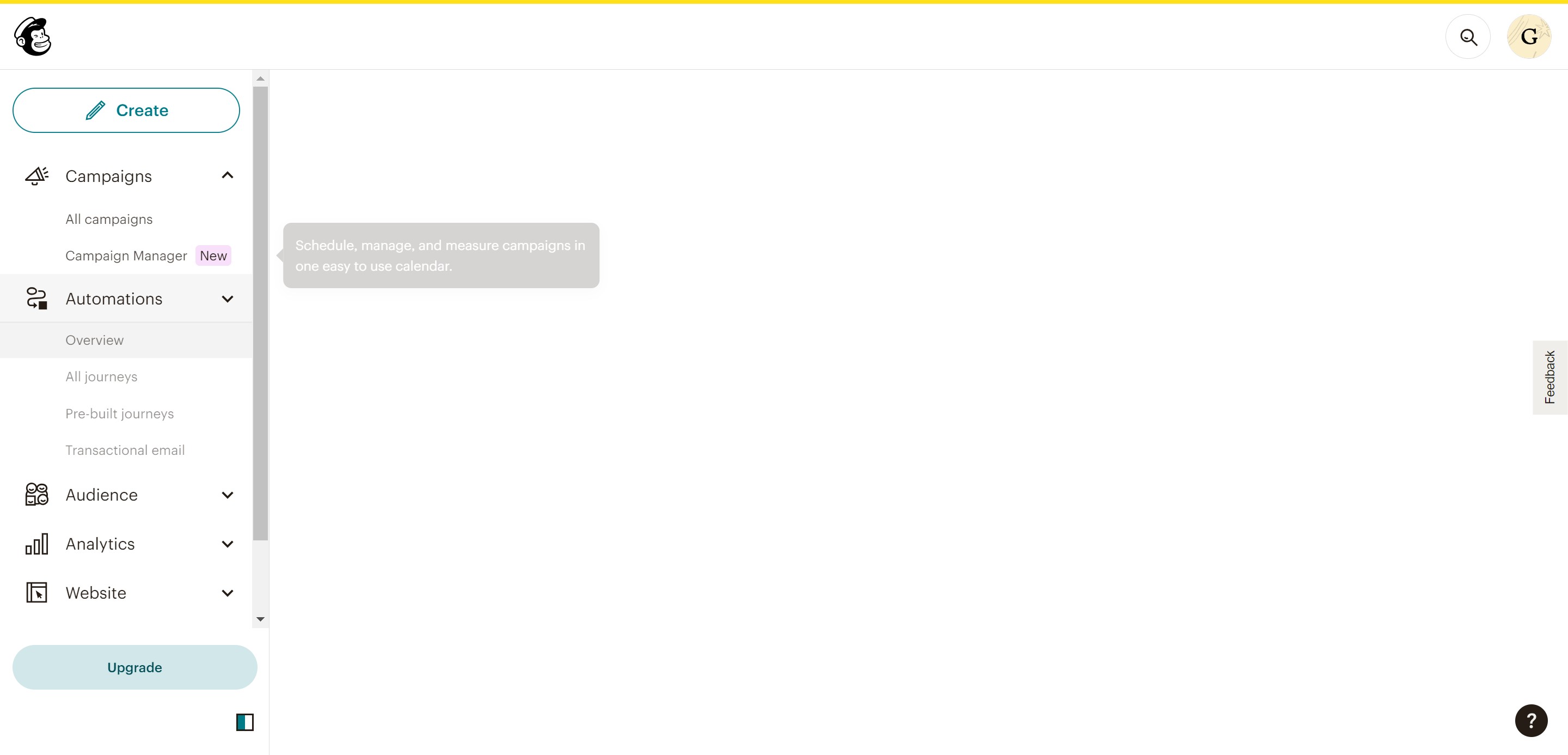The image size is (1568, 755).
Task: Expand the Audience section chevron
Action: pyautogui.click(x=228, y=495)
